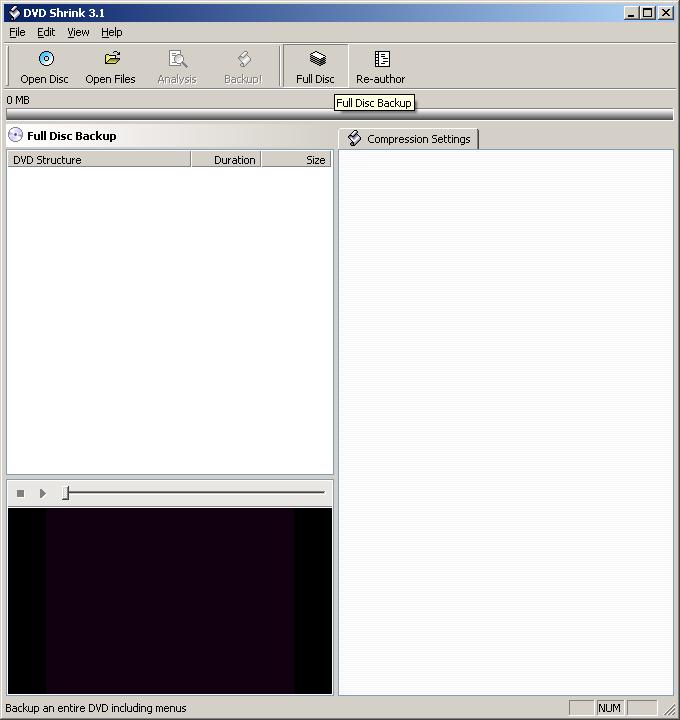This screenshot has height=720, width=680.
Task: Click the black video preview area
Action: point(170,601)
